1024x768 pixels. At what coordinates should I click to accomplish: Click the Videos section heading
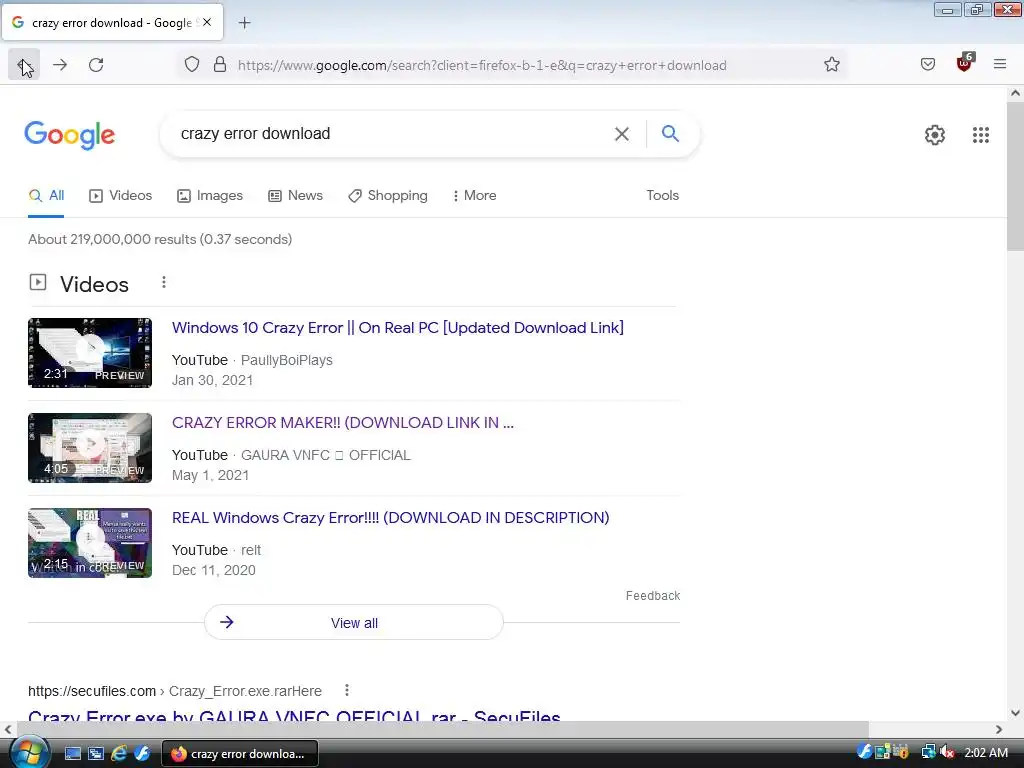pyautogui.click(x=95, y=284)
